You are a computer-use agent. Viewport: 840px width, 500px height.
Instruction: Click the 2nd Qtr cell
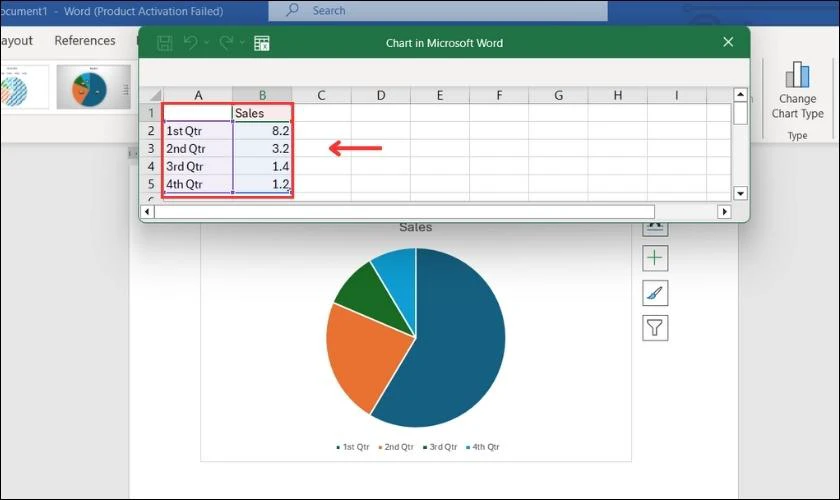pyautogui.click(x=198, y=148)
